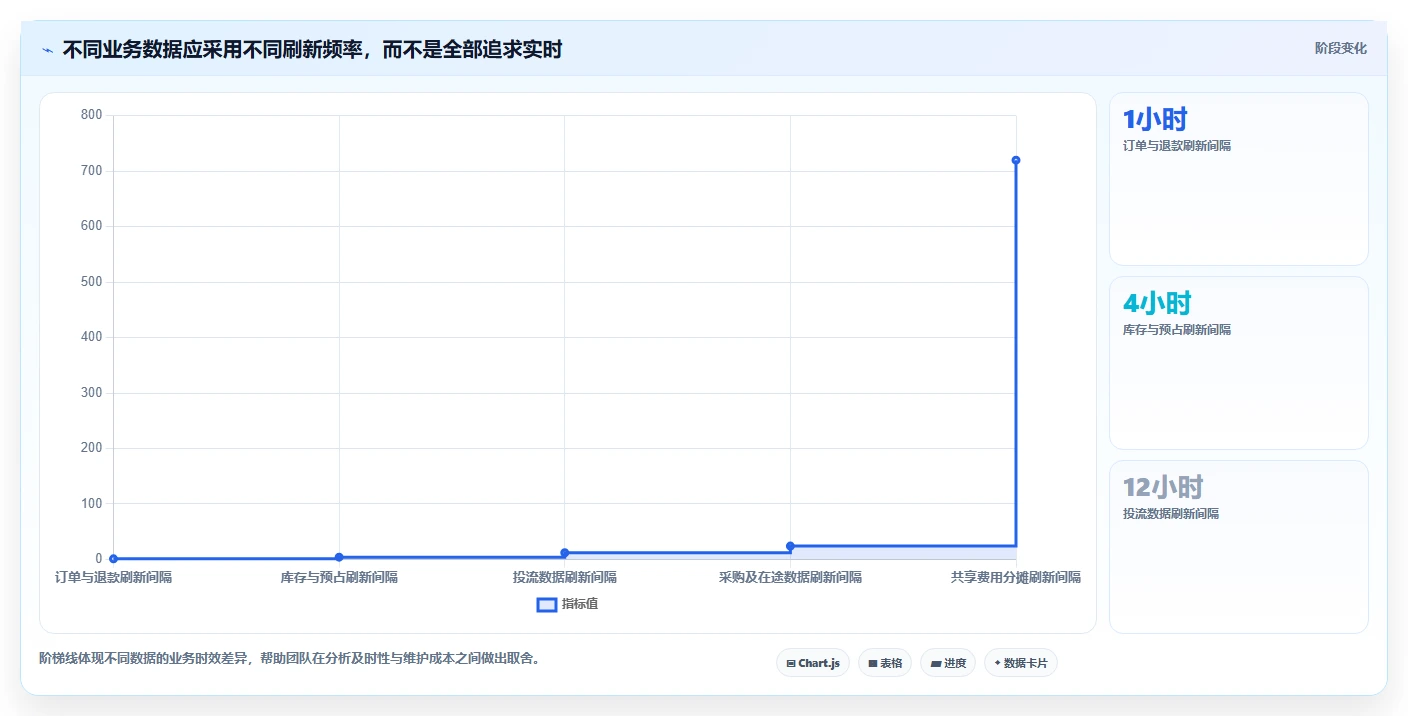Click data point for 采购及在途数据刷新间隔
This screenshot has width=1408, height=716.
point(790,546)
